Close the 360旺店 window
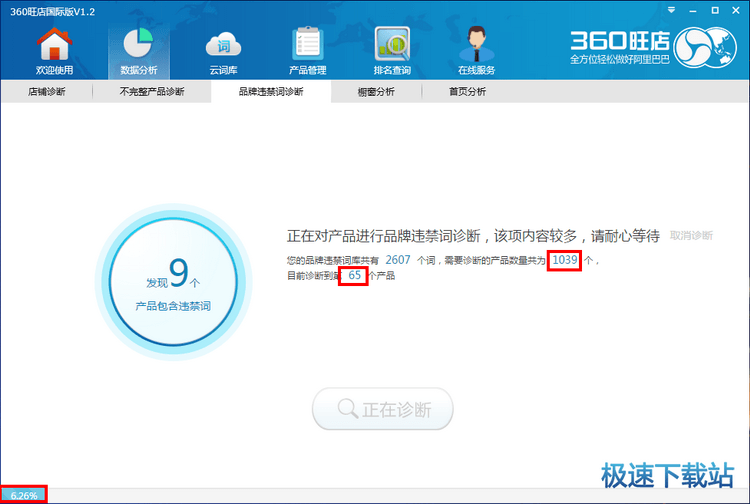The height and width of the screenshot is (504, 750). 736,10
